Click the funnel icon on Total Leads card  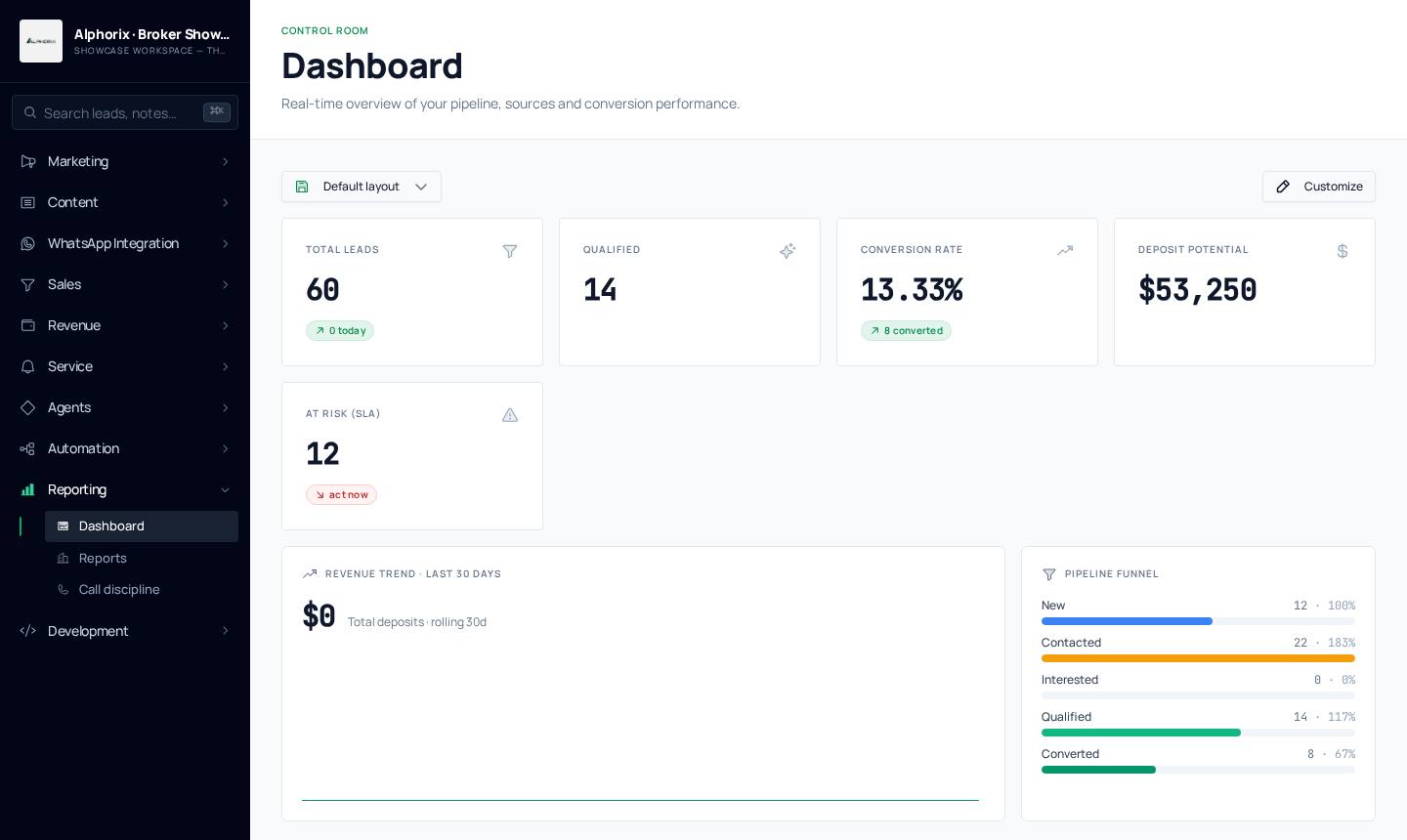coord(510,251)
